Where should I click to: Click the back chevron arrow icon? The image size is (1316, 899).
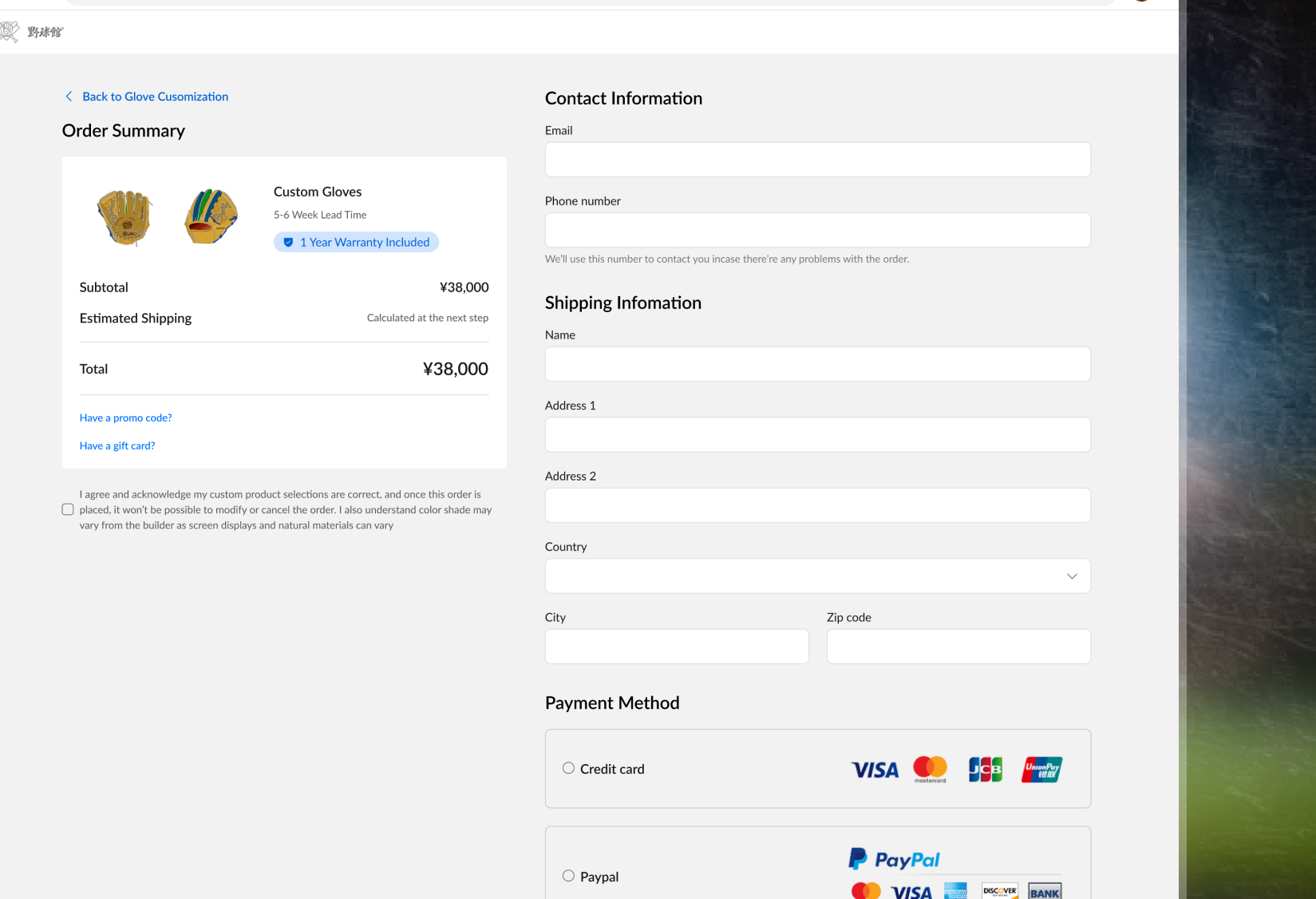point(69,97)
